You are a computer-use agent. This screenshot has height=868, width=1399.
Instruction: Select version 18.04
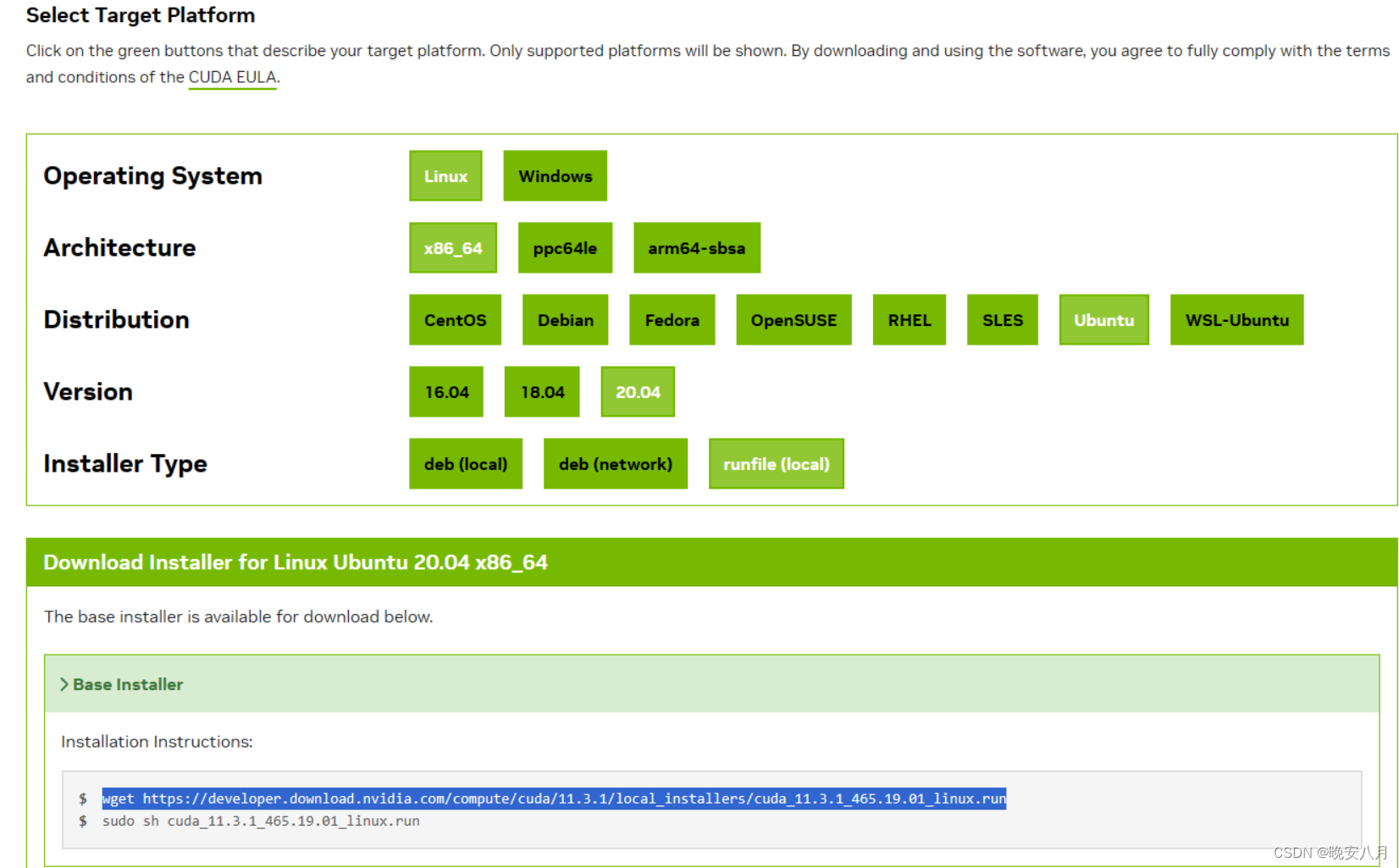542,392
